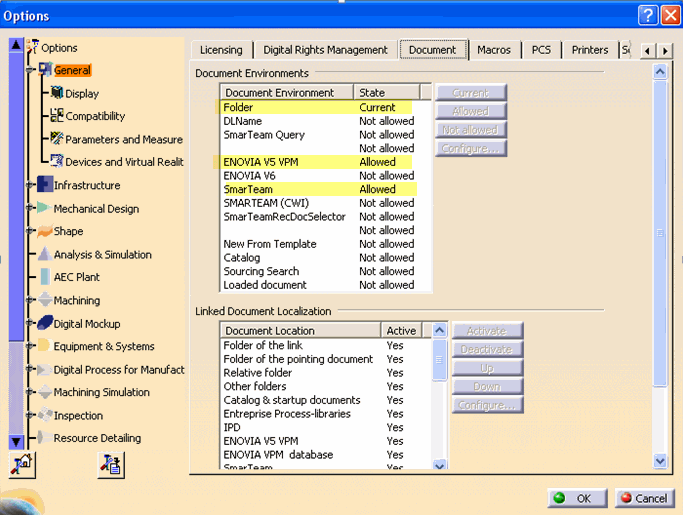
Task: Click the Mechanical Design category icon
Action: 45,208
